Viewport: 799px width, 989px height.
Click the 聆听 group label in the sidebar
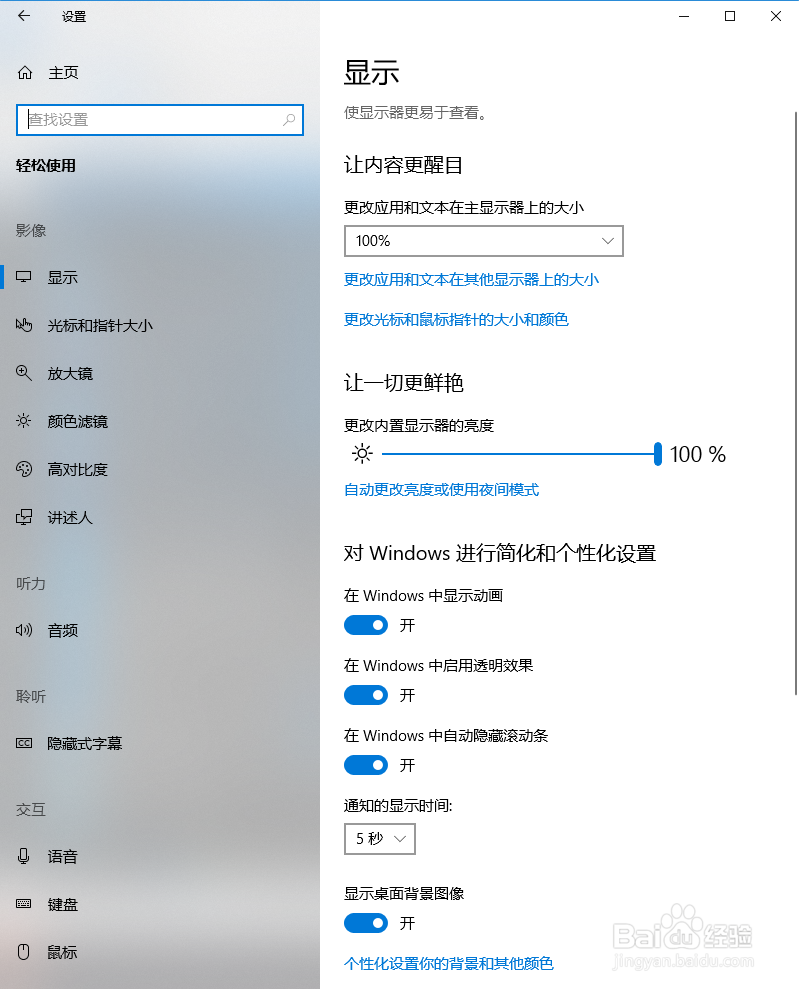coord(31,696)
